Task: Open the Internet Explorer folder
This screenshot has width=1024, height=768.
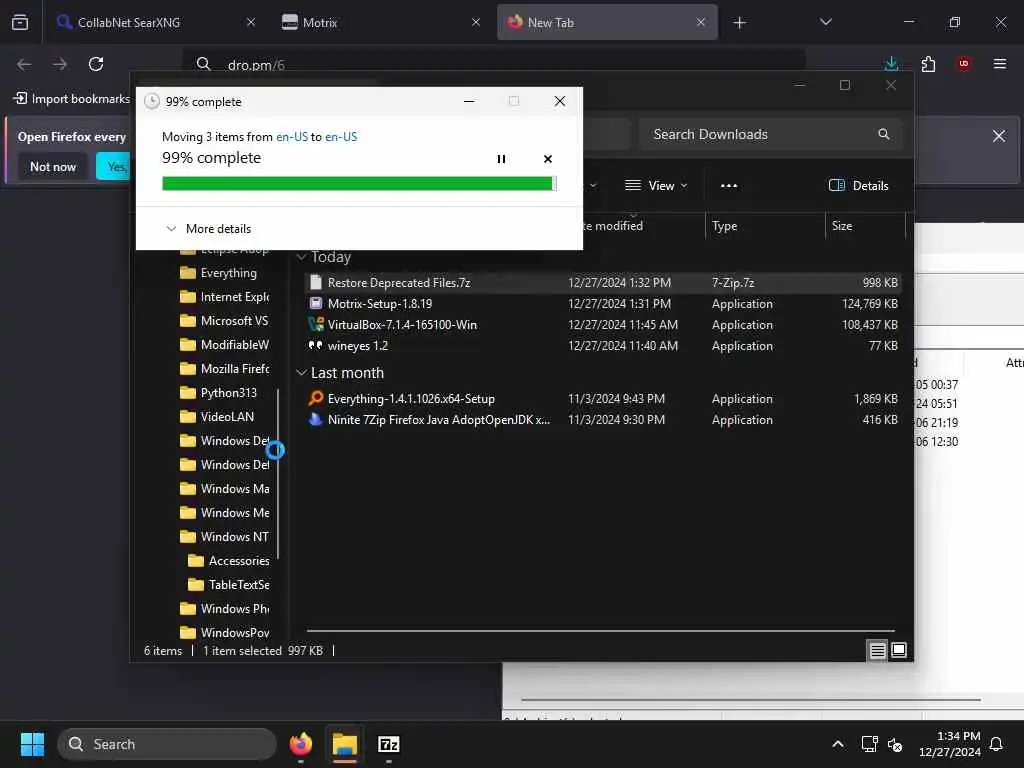Action: pyautogui.click(x=225, y=297)
